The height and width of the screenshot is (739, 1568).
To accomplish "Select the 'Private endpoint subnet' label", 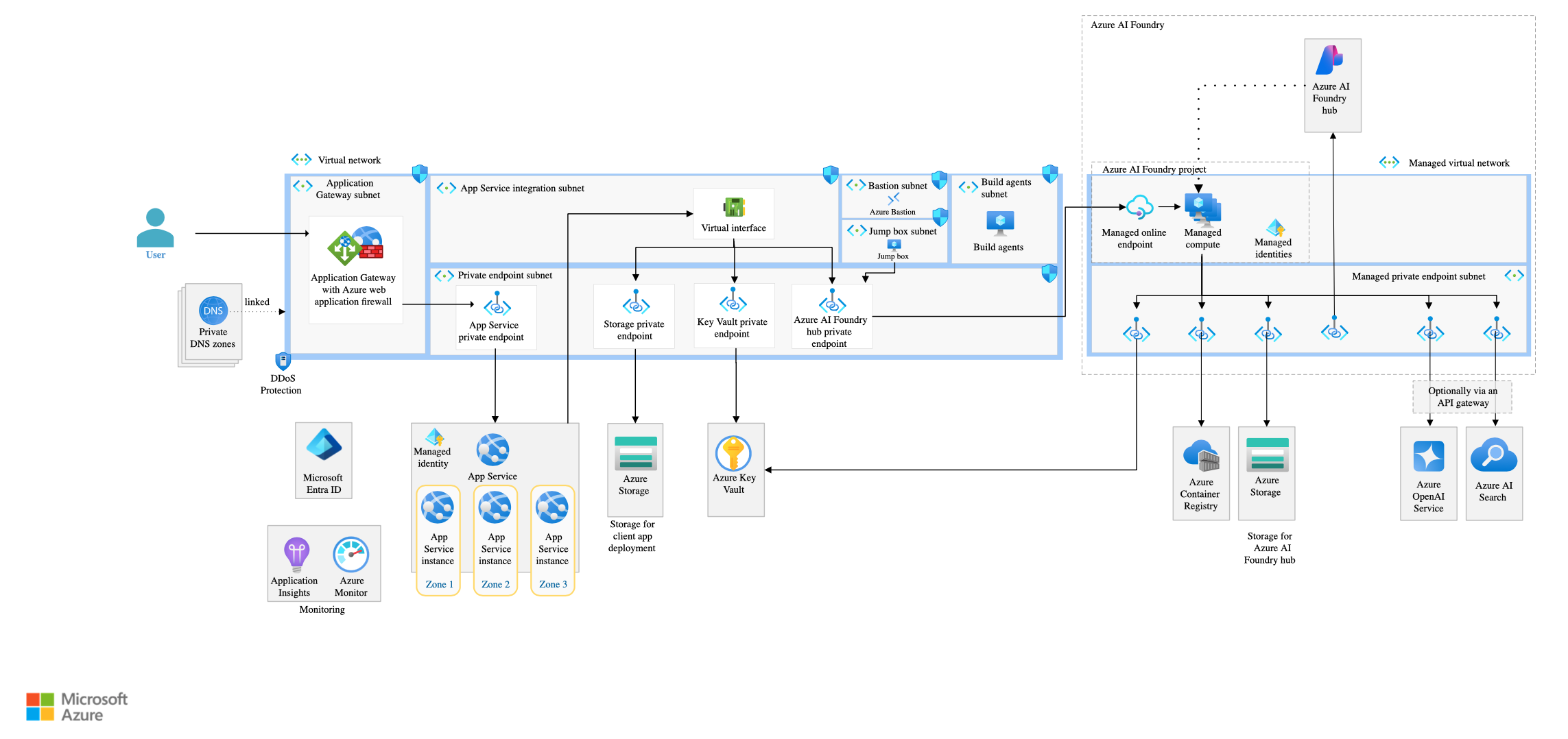I will [505, 276].
